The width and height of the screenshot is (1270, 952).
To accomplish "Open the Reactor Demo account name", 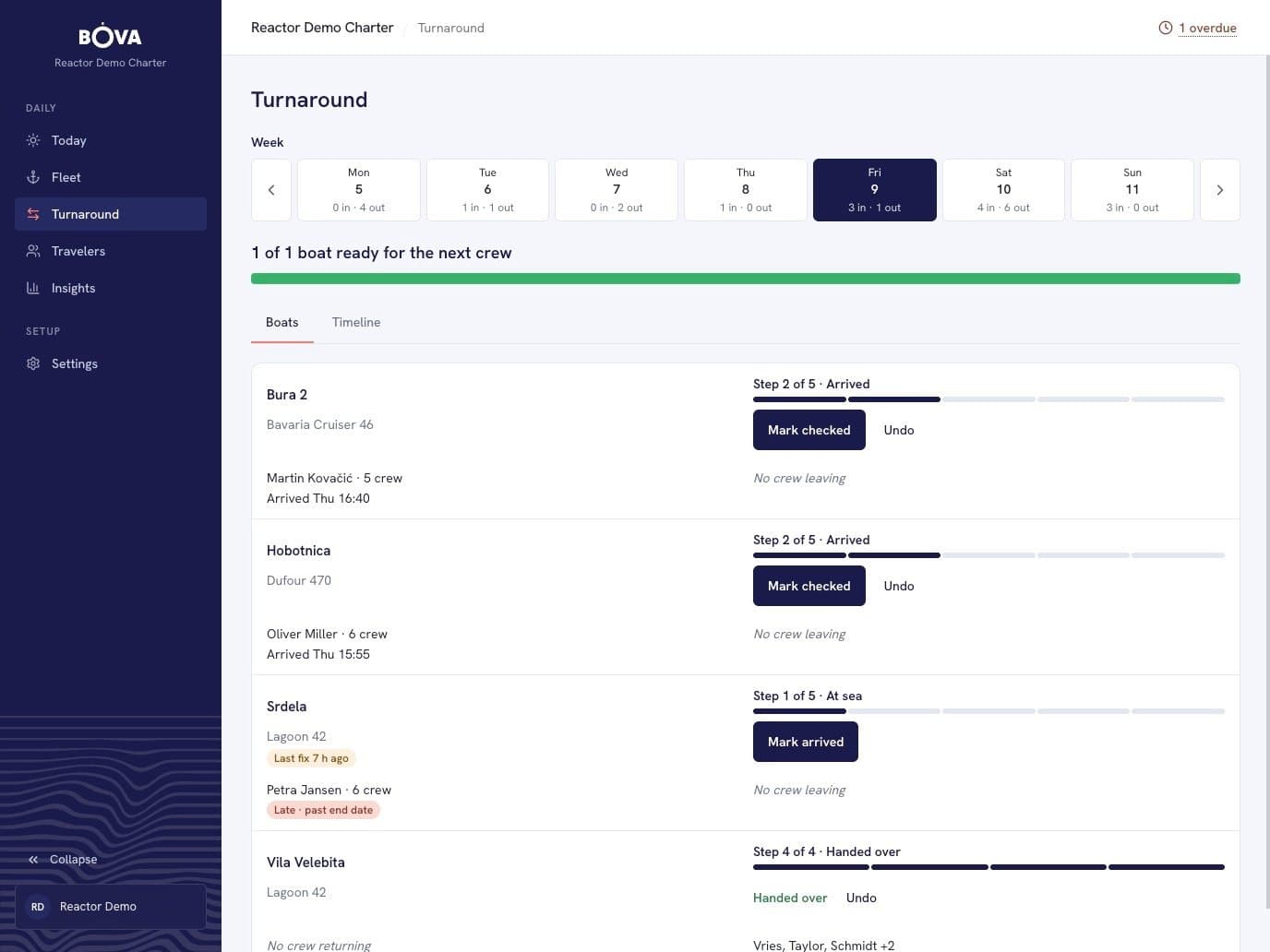I will 98,907.
